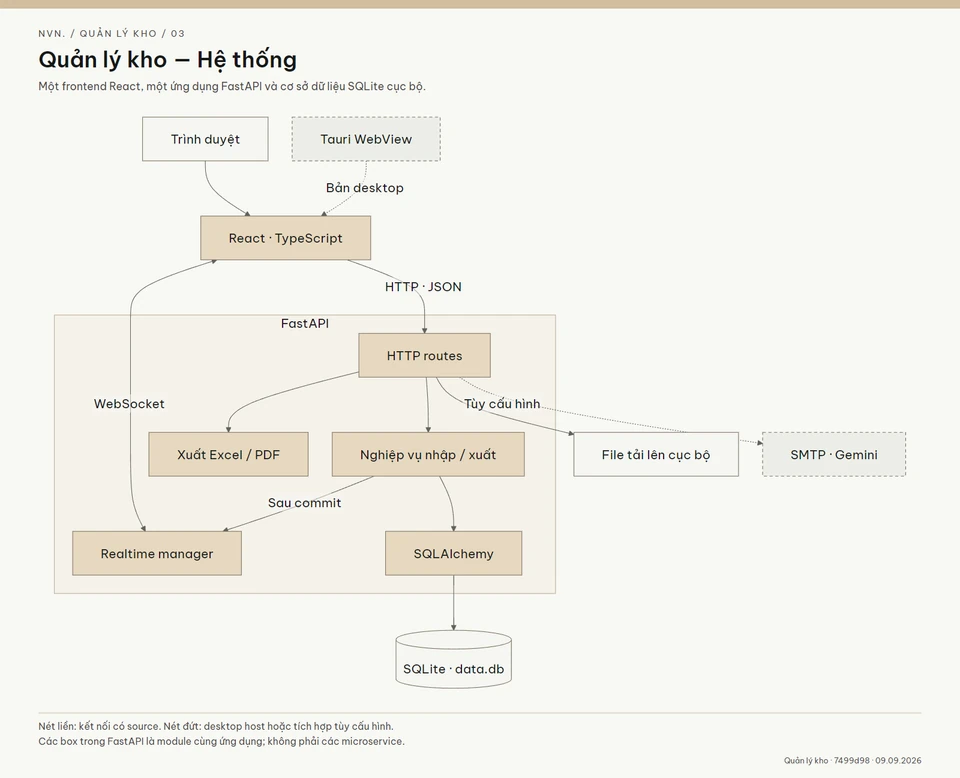Select the "SQLite · data.db" database cylinder
This screenshot has width=960, height=778.
[454, 659]
